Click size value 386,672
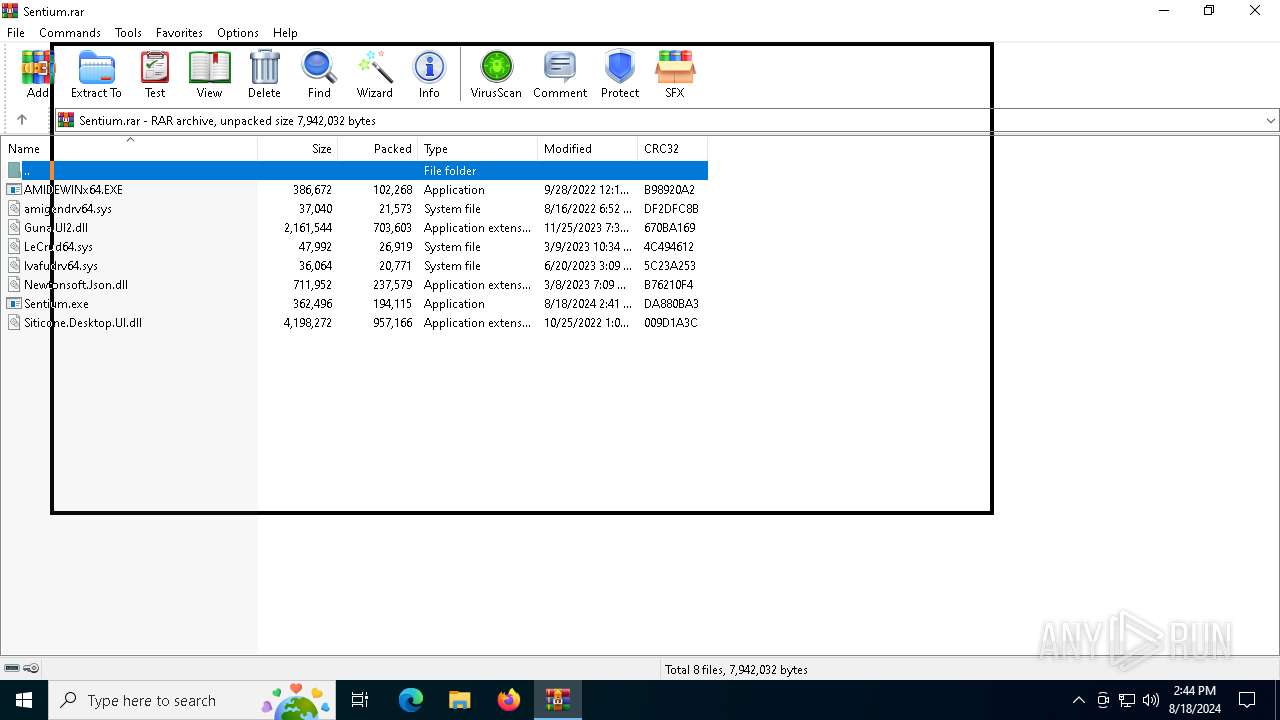The height and width of the screenshot is (720, 1280). [x=312, y=190]
